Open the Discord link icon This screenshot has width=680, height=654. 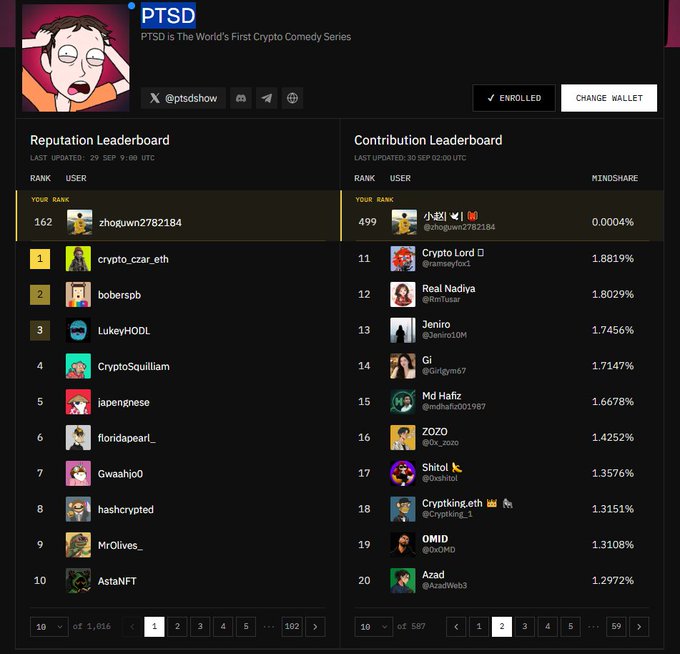(x=241, y=98)
